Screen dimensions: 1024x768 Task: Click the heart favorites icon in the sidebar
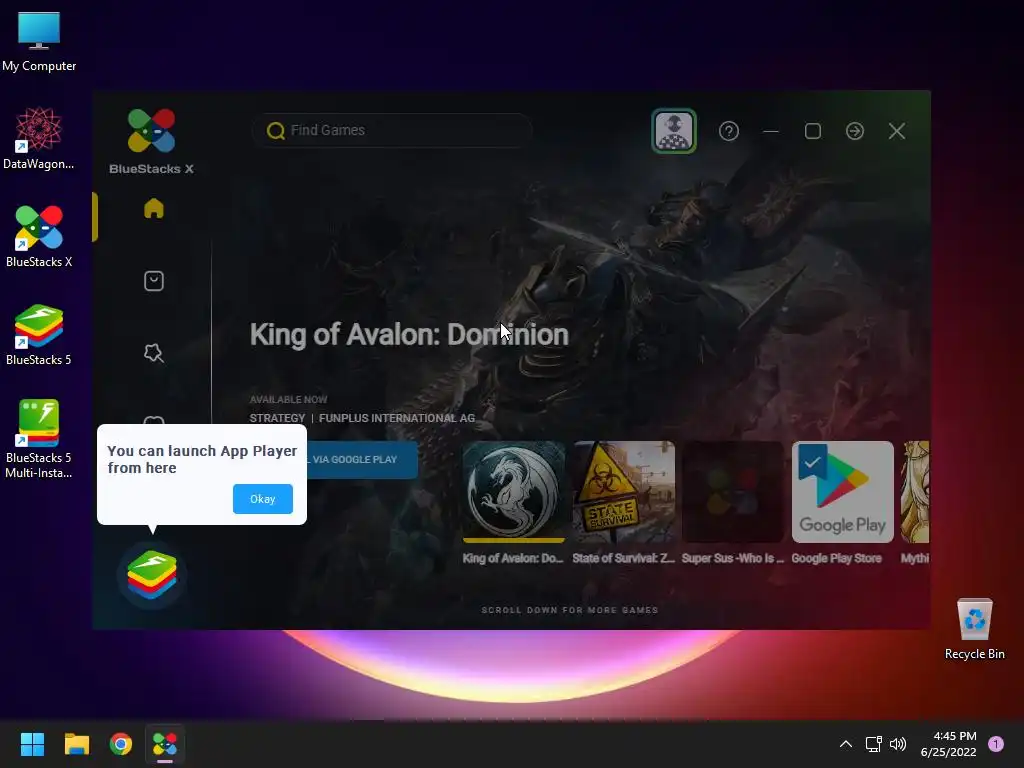pyautogui.click(x=153, y=421)
